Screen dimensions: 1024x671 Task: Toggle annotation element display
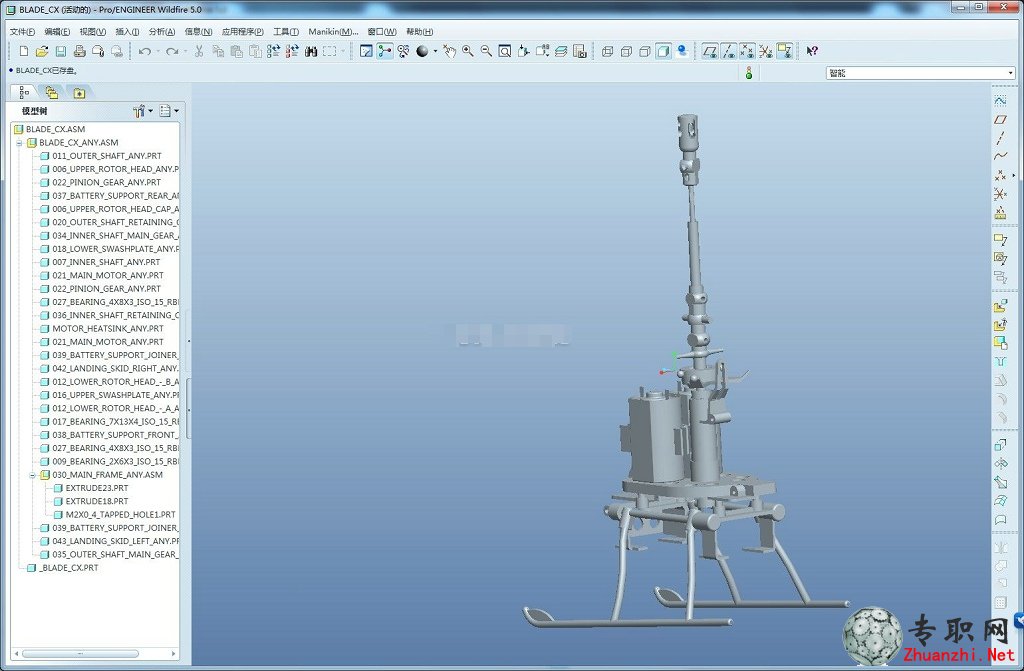785,51
